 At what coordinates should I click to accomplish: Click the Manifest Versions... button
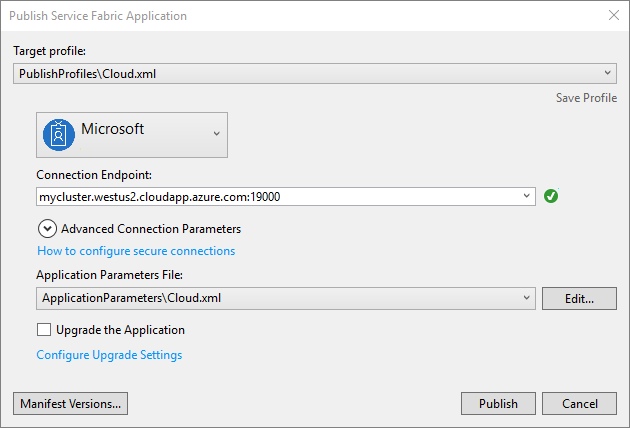click(x=71, y=403)
